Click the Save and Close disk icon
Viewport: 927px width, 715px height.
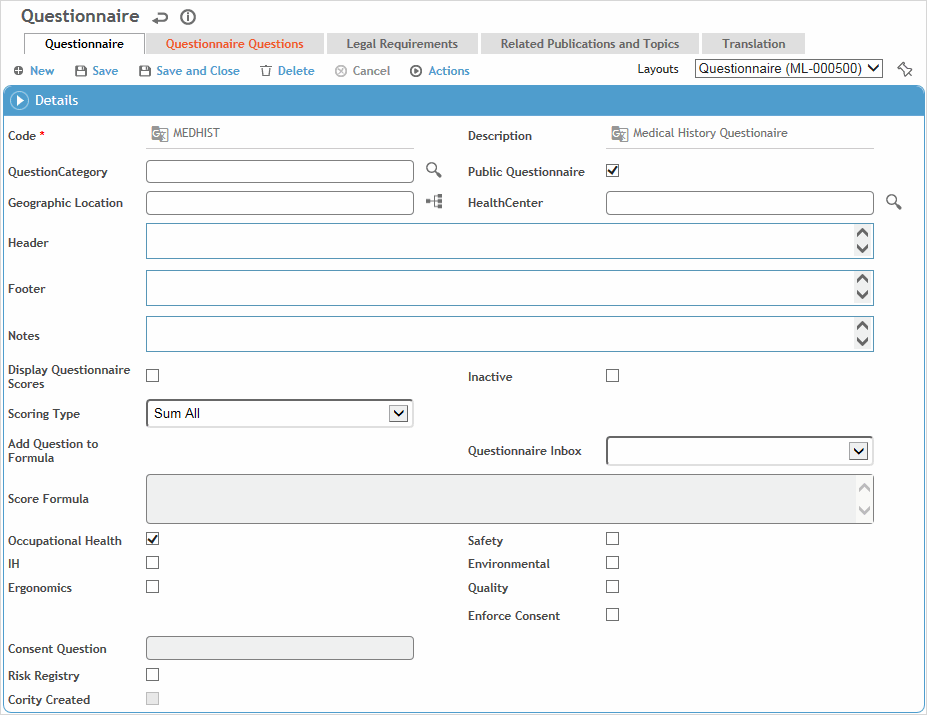145,71
